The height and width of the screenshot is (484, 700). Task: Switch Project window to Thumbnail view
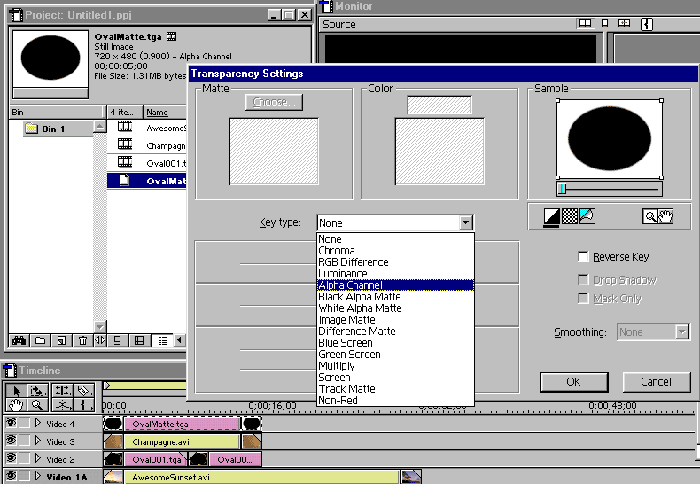coord(139,341)
